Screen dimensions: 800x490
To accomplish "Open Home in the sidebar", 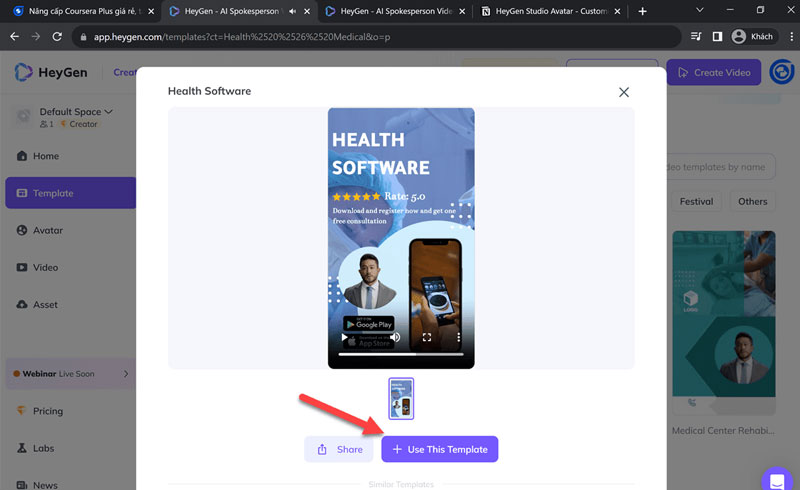I will click(46, 156).
